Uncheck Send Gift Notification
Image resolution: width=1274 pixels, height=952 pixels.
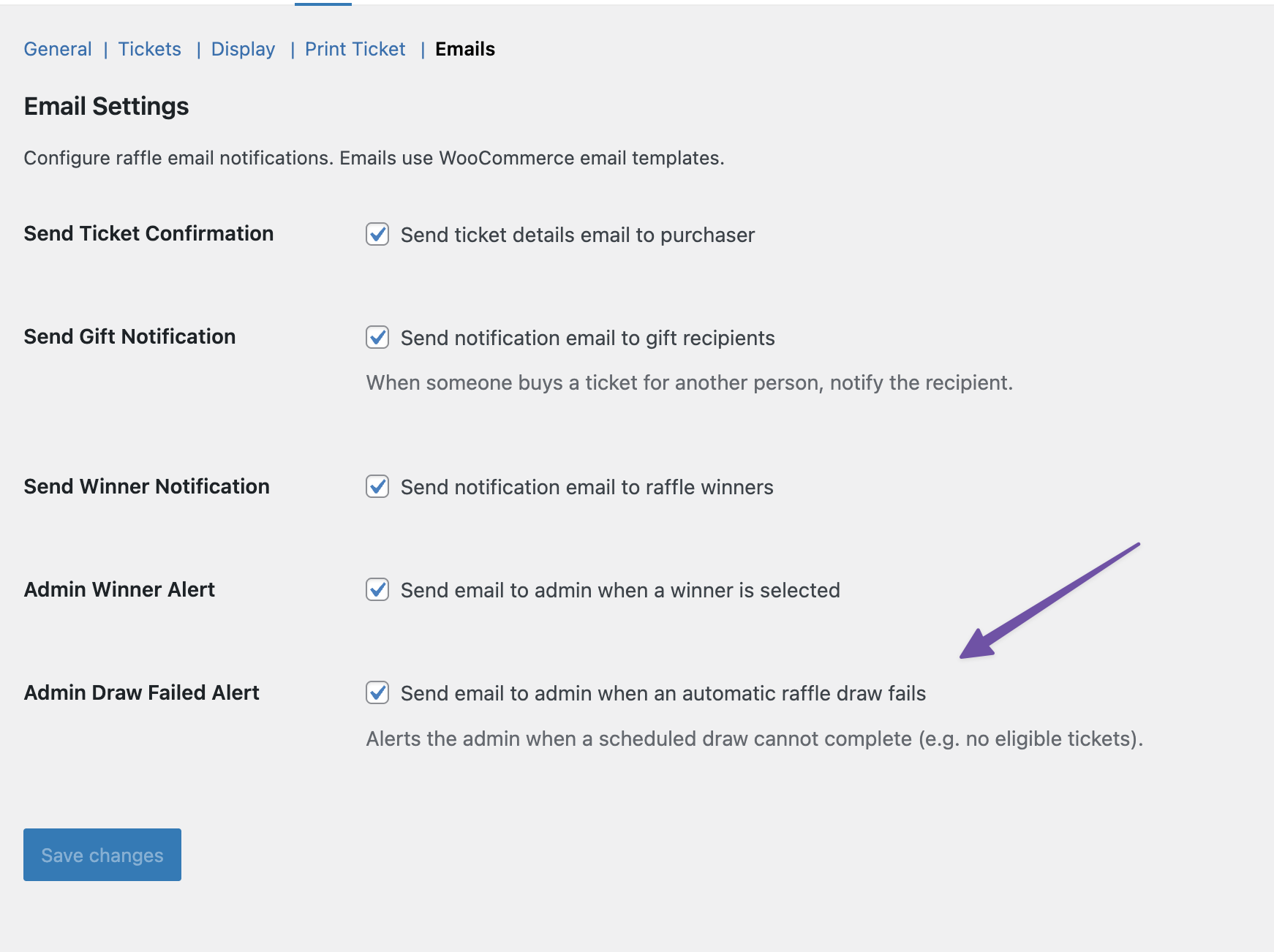coord(377,338)
